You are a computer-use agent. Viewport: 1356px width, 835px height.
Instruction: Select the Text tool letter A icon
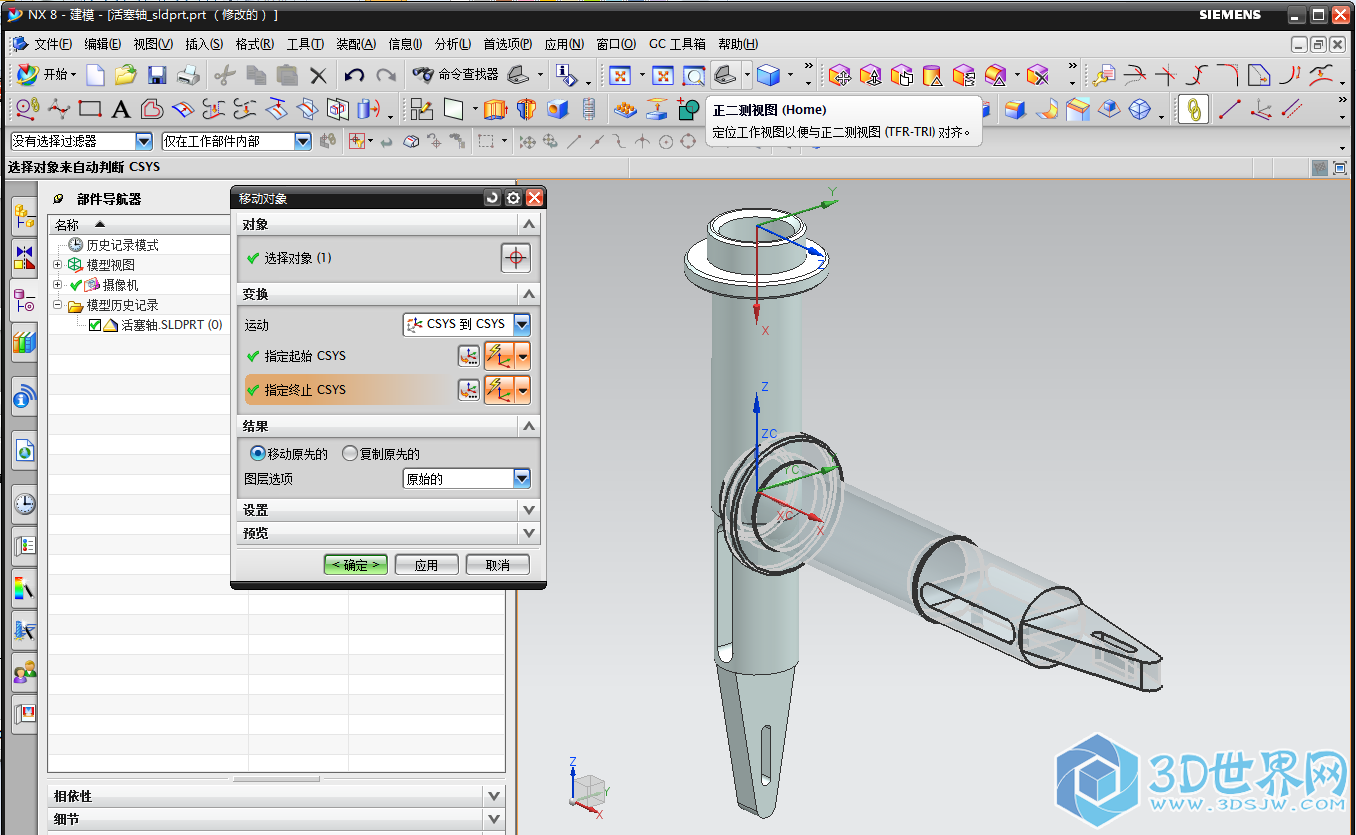(121, 109)
